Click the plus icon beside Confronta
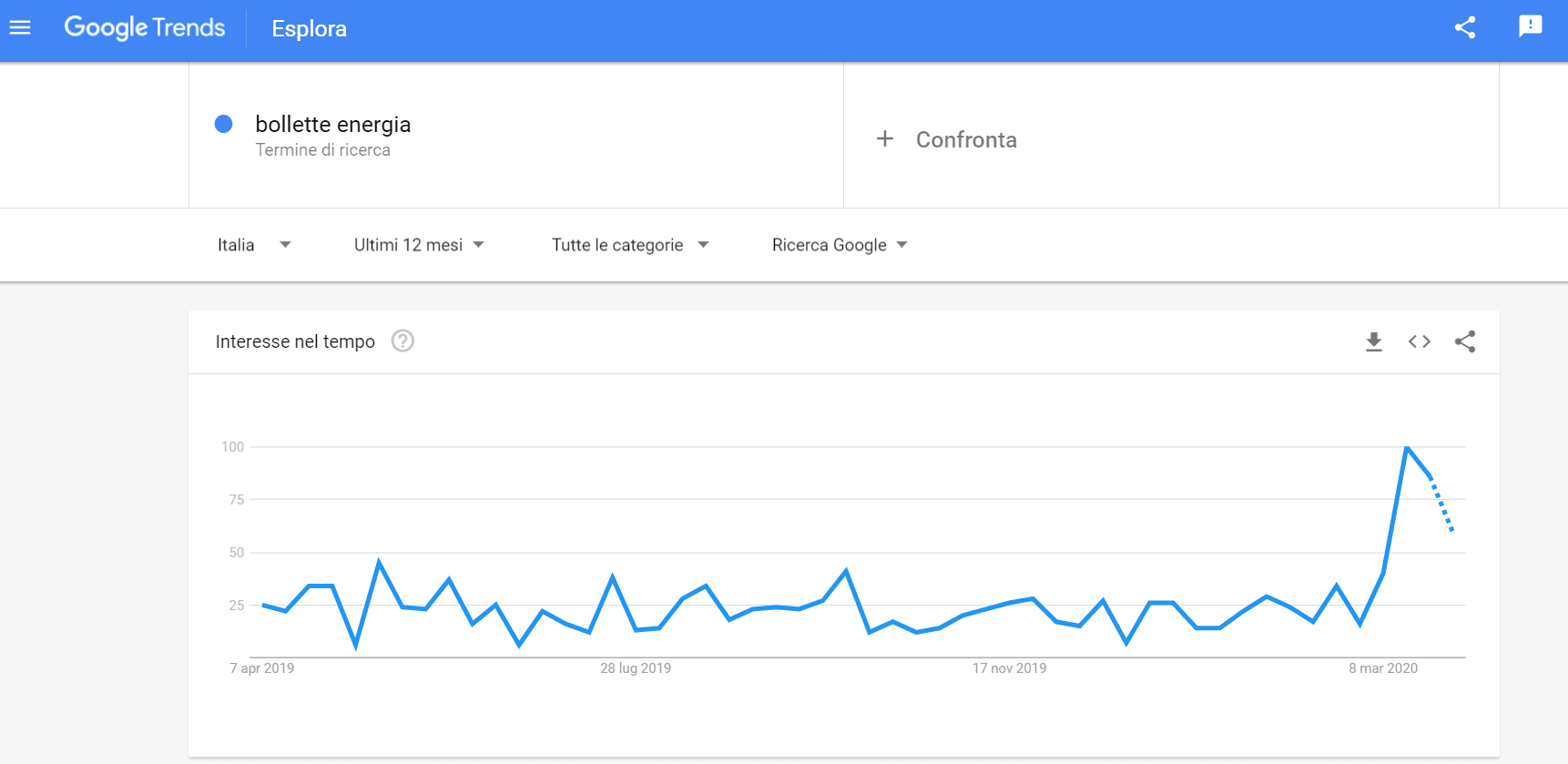This screenshot has width=1568, height=764. coord(884,138)
